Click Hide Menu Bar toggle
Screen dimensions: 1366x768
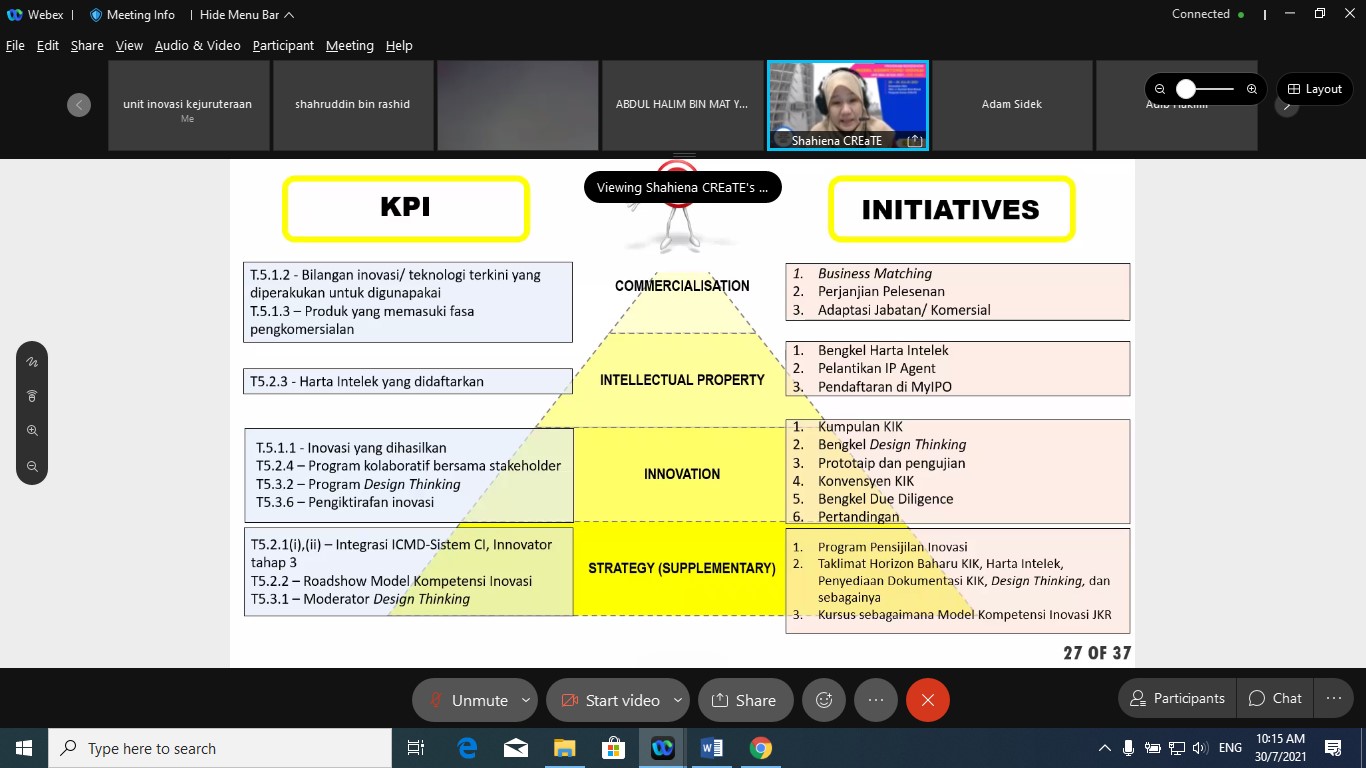(247, 15)
